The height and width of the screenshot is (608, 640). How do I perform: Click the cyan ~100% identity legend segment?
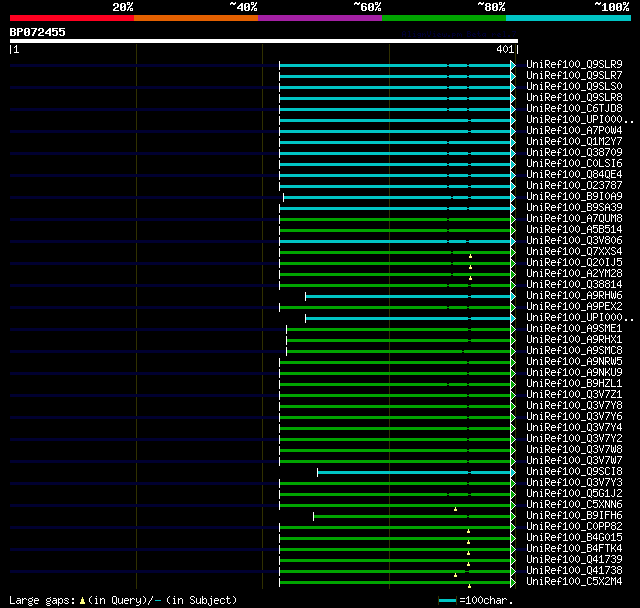click(x=569, y=18)
